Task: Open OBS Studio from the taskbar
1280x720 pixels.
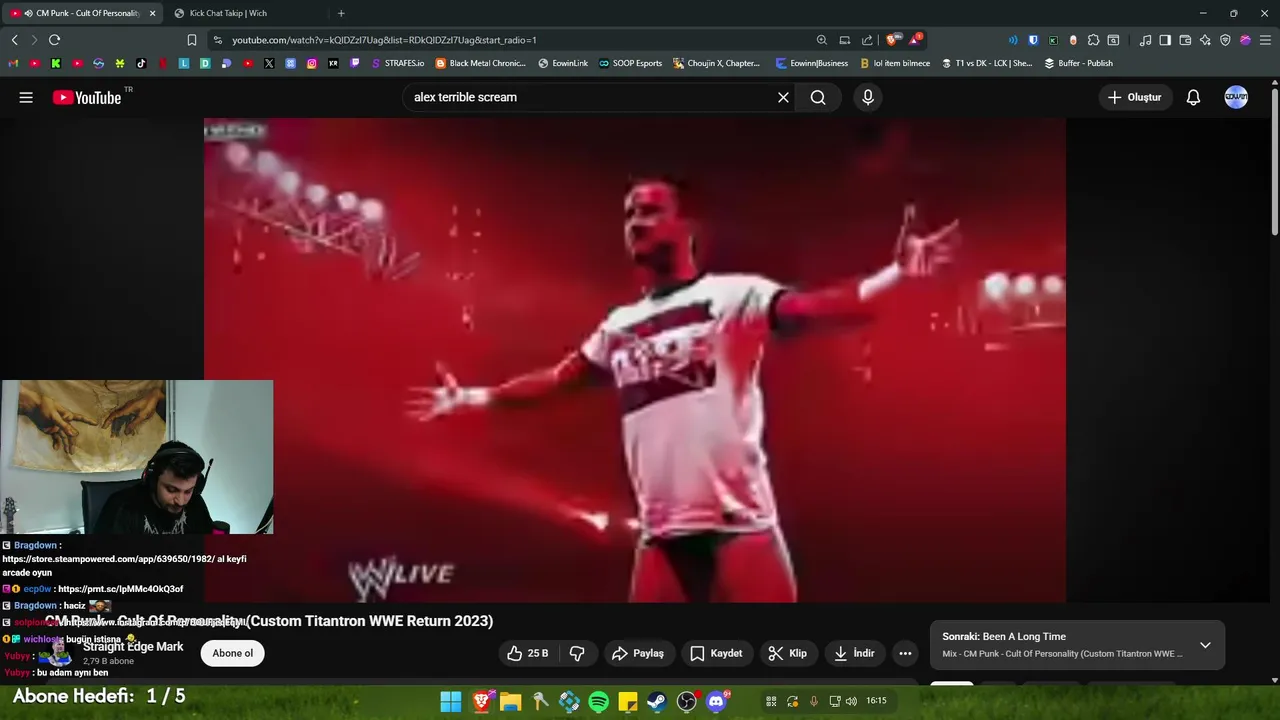Action: coord(687,701)
